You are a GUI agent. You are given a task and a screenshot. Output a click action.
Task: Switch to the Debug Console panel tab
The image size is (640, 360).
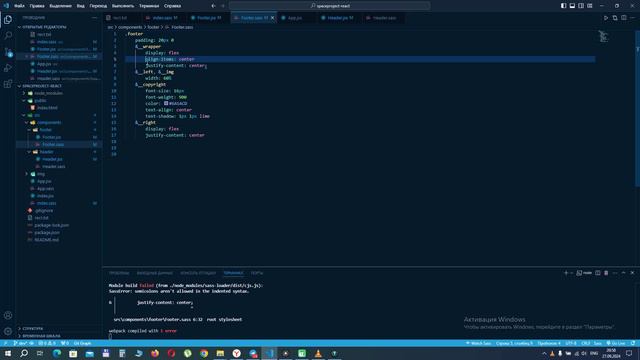(198, 273)
